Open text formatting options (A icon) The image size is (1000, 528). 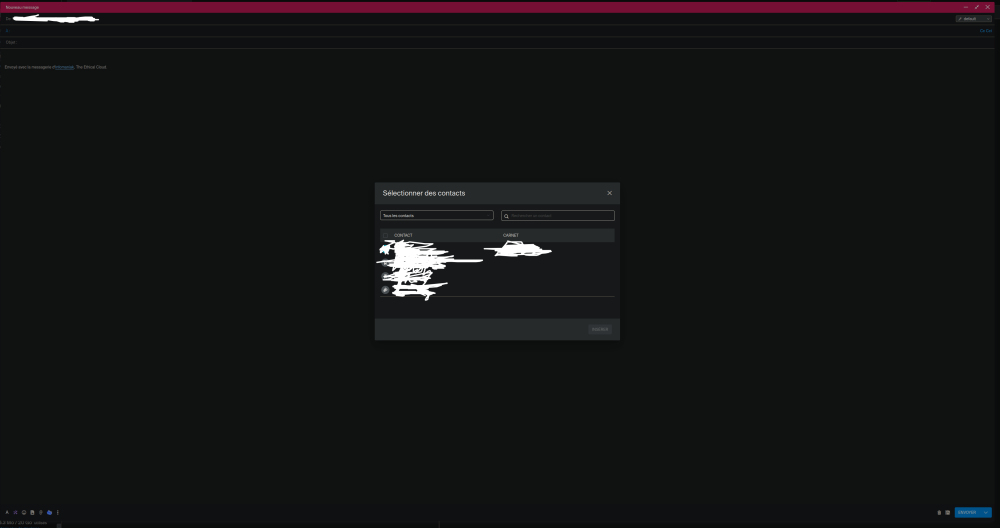click(x=7, y=512)
